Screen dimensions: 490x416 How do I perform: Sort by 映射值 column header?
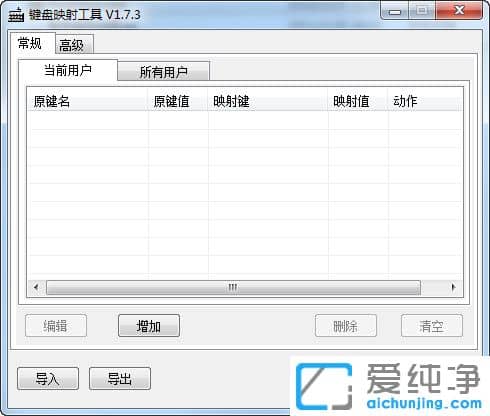358,101
